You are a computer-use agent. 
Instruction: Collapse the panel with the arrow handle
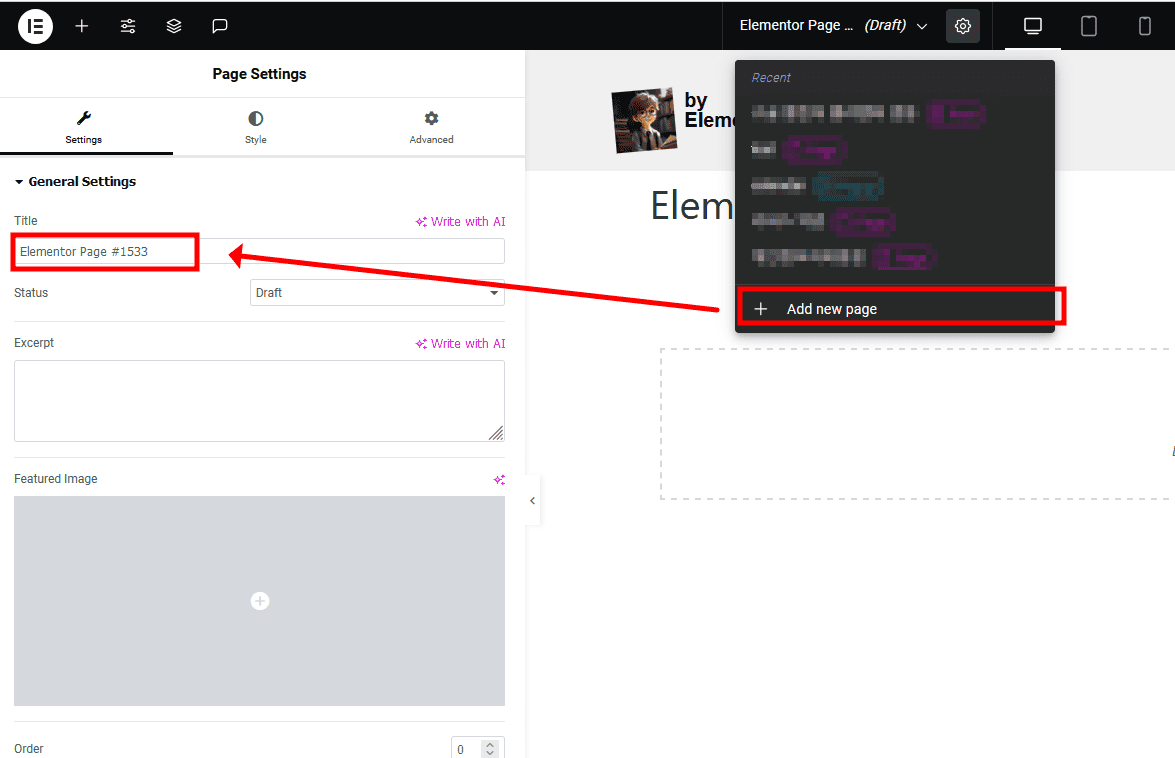pyautogui.click(x=532, y=501)
